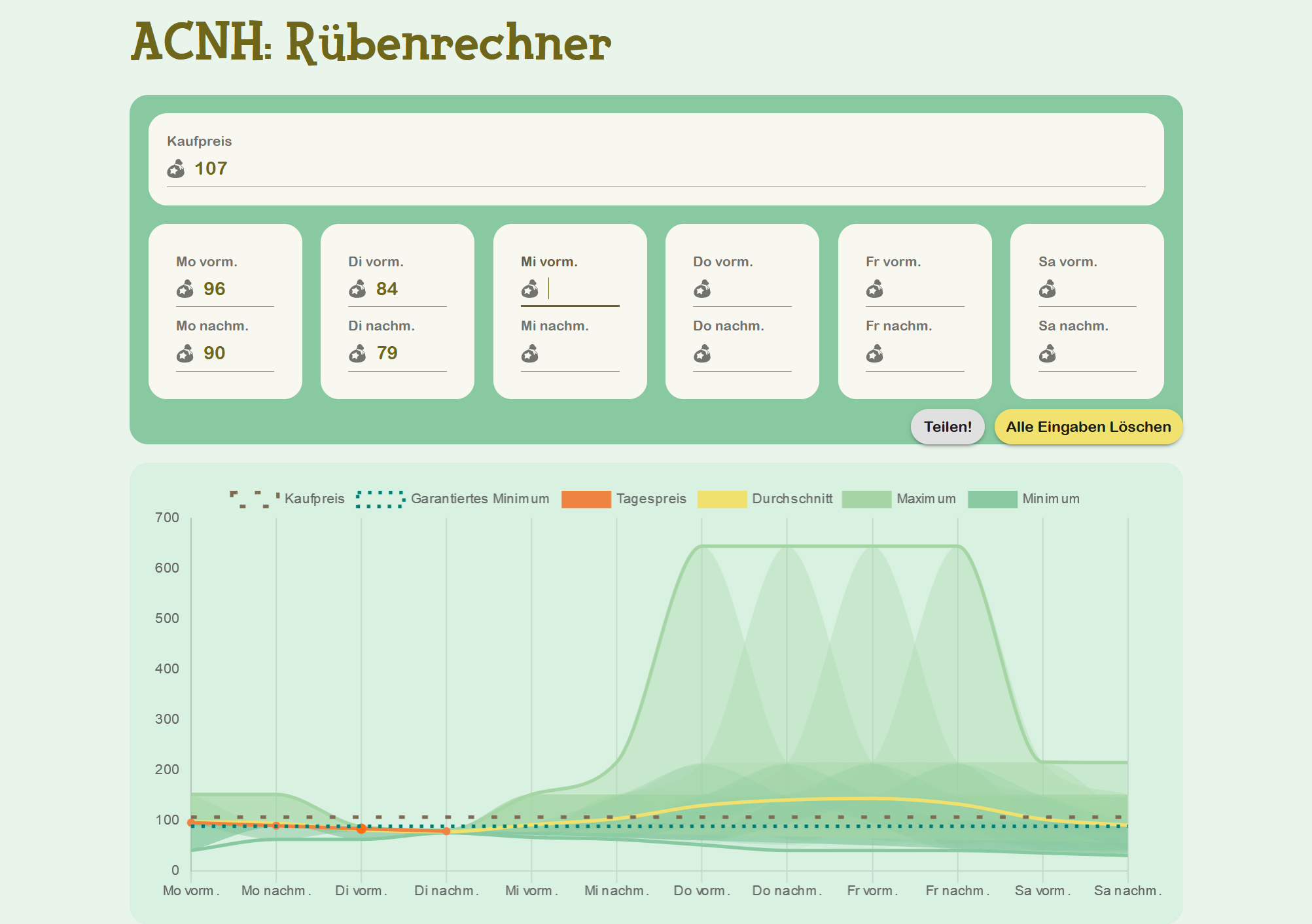
Task: Focus the Sa nachm. price input
Action: [x=1101, y=353]
